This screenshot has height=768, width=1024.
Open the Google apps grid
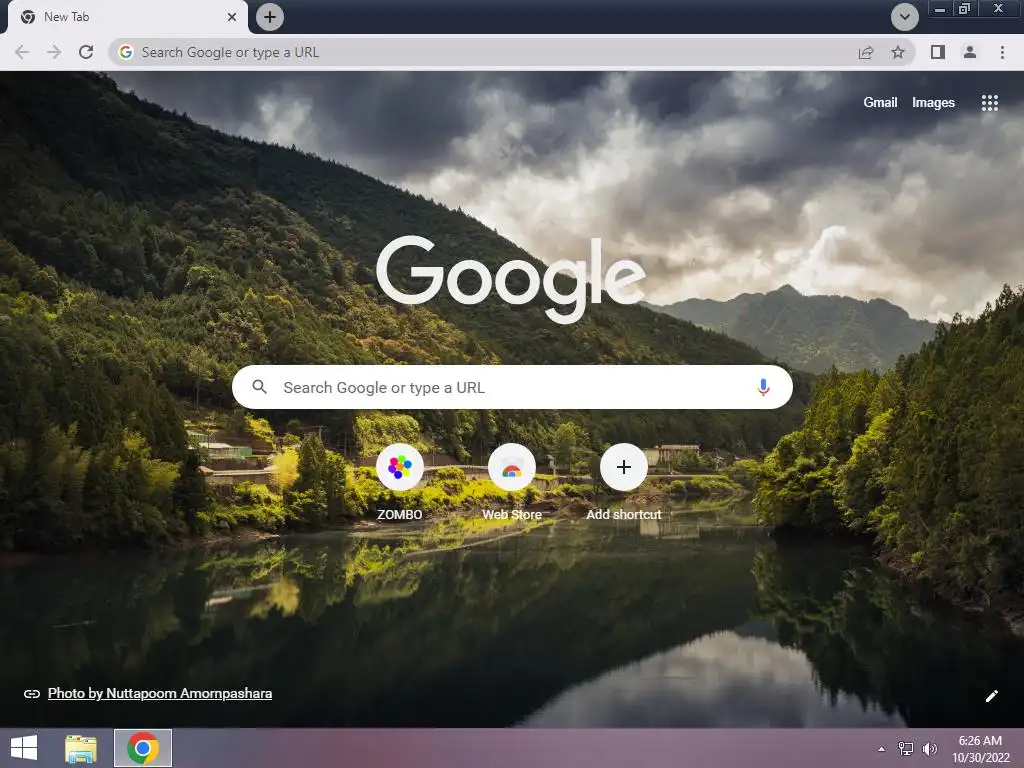(989, 103)
